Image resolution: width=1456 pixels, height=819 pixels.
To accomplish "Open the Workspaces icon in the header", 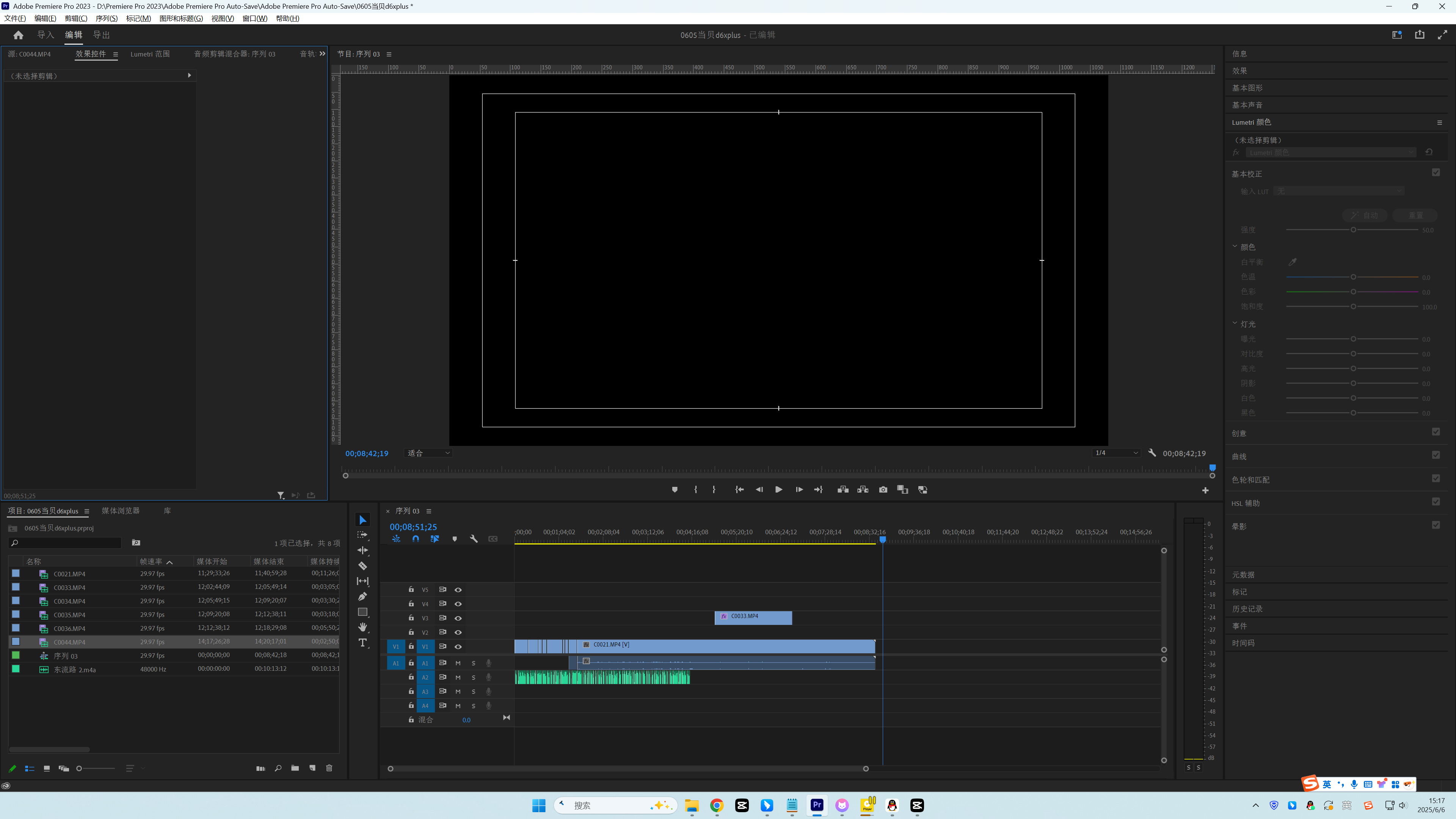I will click(x=1396, y=35).
